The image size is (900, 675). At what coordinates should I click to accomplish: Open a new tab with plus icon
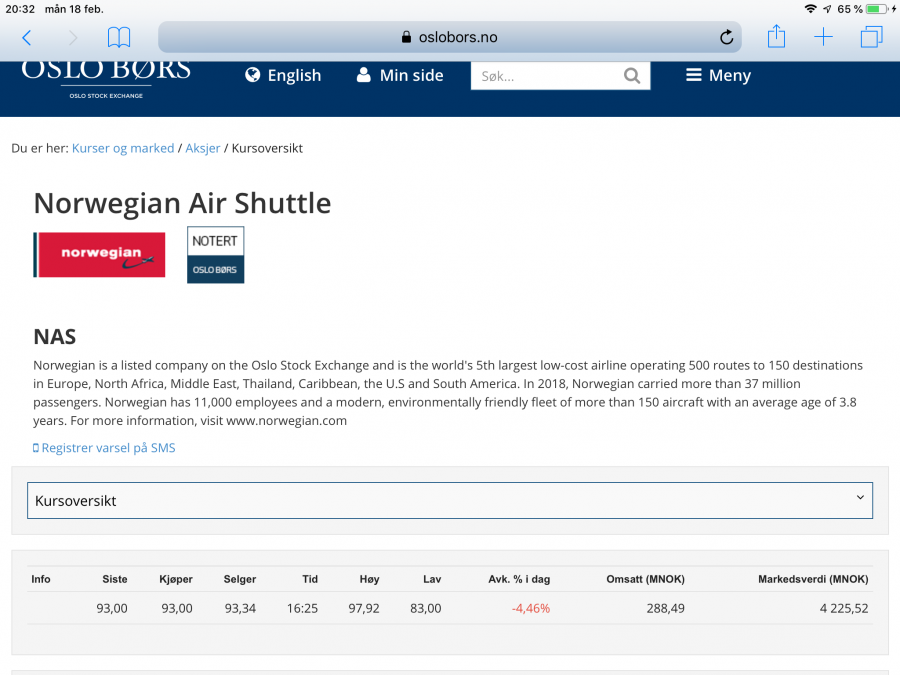823,37
